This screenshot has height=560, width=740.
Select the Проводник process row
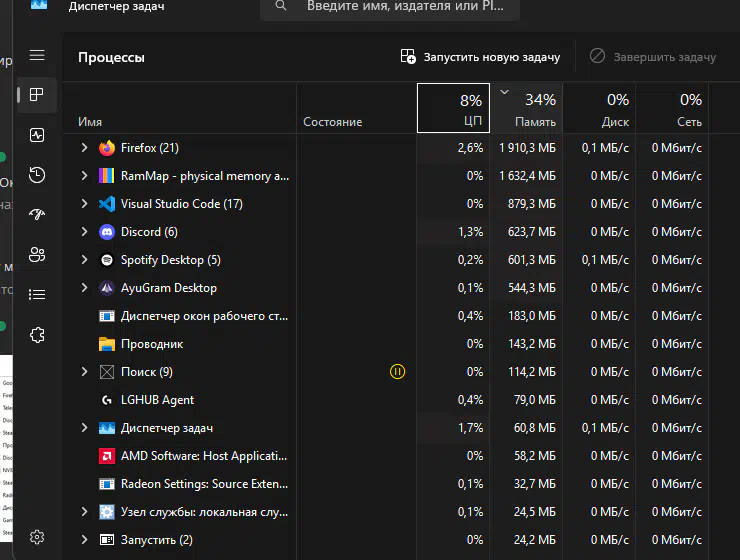coord(386,344)
